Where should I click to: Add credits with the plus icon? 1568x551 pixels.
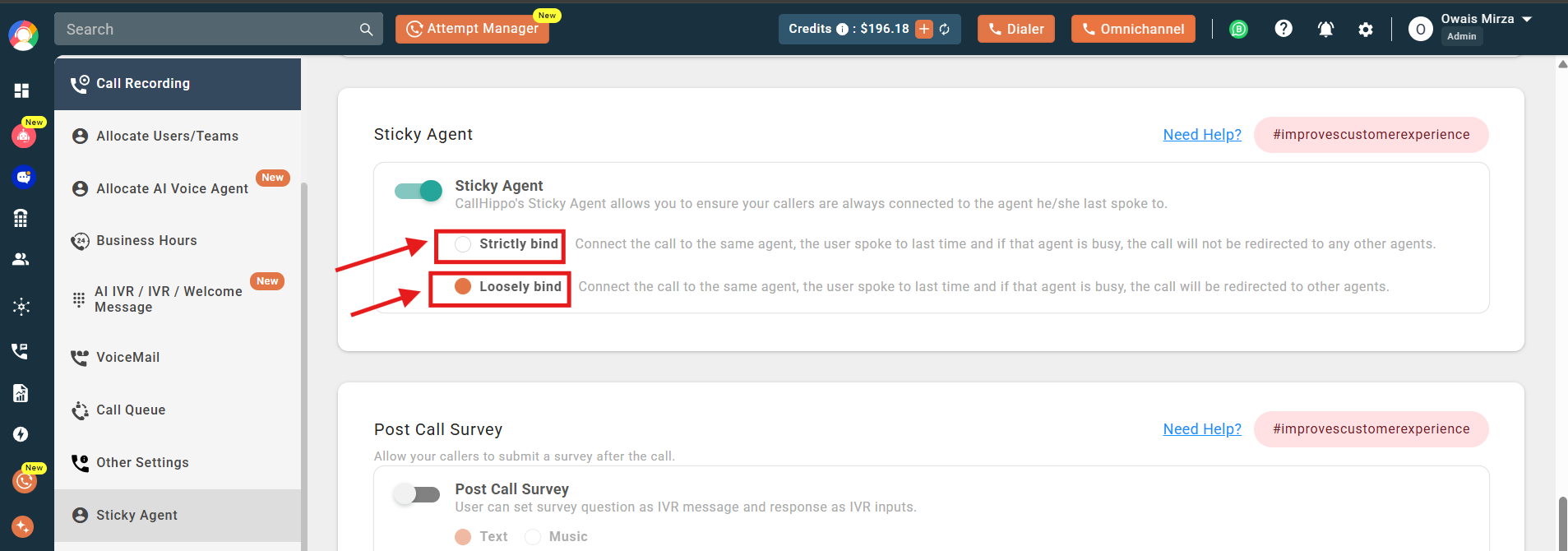[x=924, y=29]
